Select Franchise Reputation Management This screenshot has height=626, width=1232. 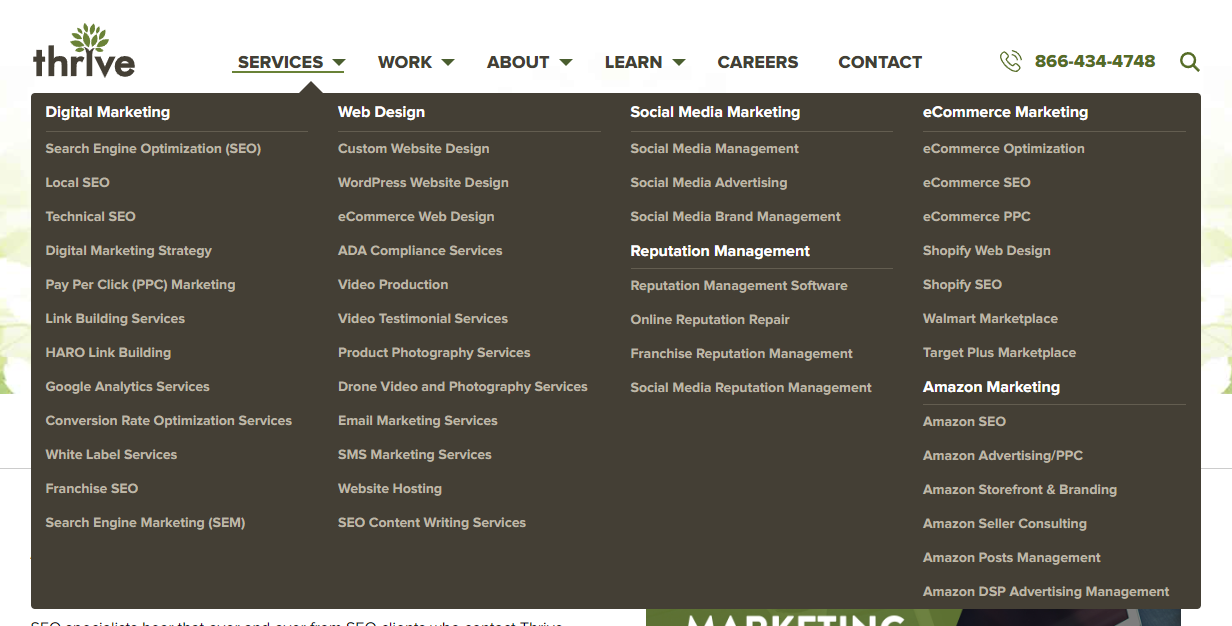(741, 354)
